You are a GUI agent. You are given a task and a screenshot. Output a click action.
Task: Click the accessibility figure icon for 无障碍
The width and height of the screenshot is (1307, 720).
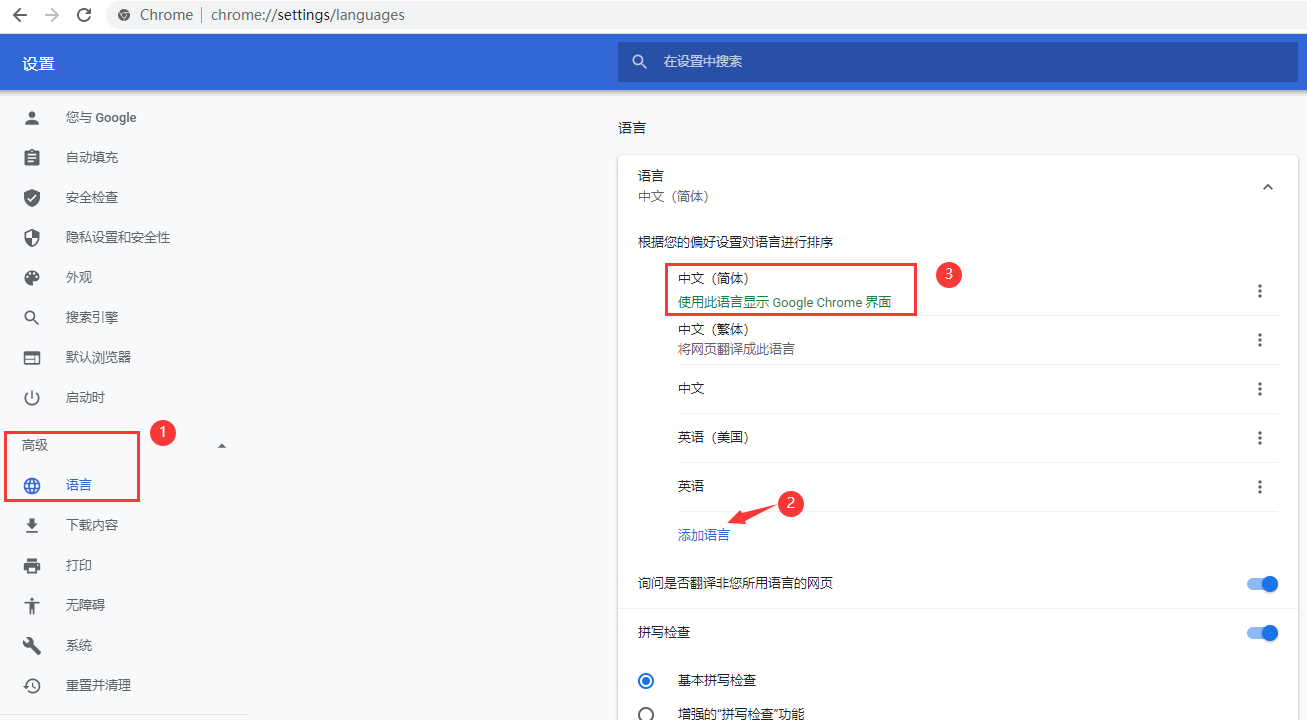[x=32, y=606]
